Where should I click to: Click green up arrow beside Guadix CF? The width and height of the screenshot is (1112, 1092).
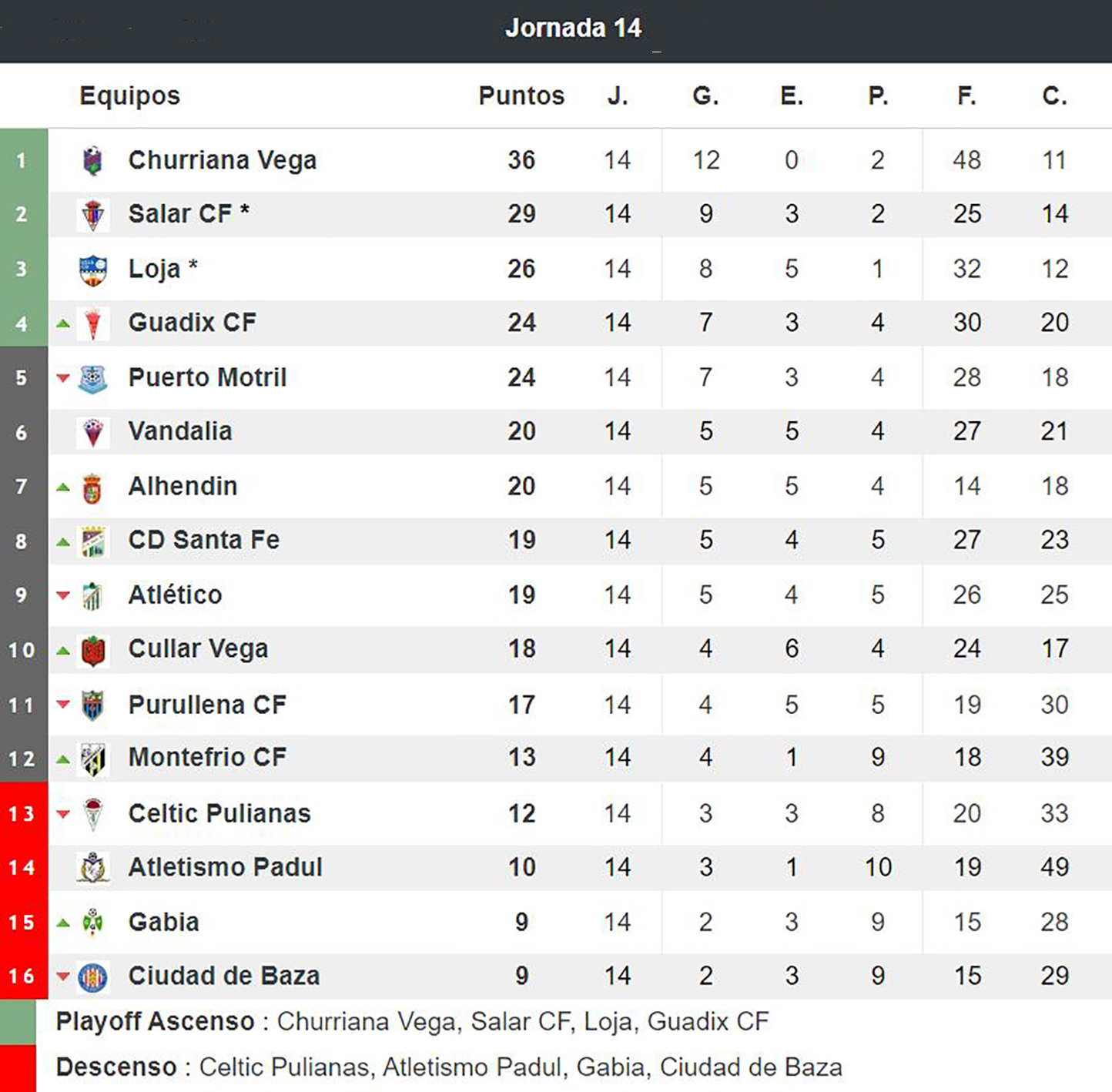pos(63,323)
